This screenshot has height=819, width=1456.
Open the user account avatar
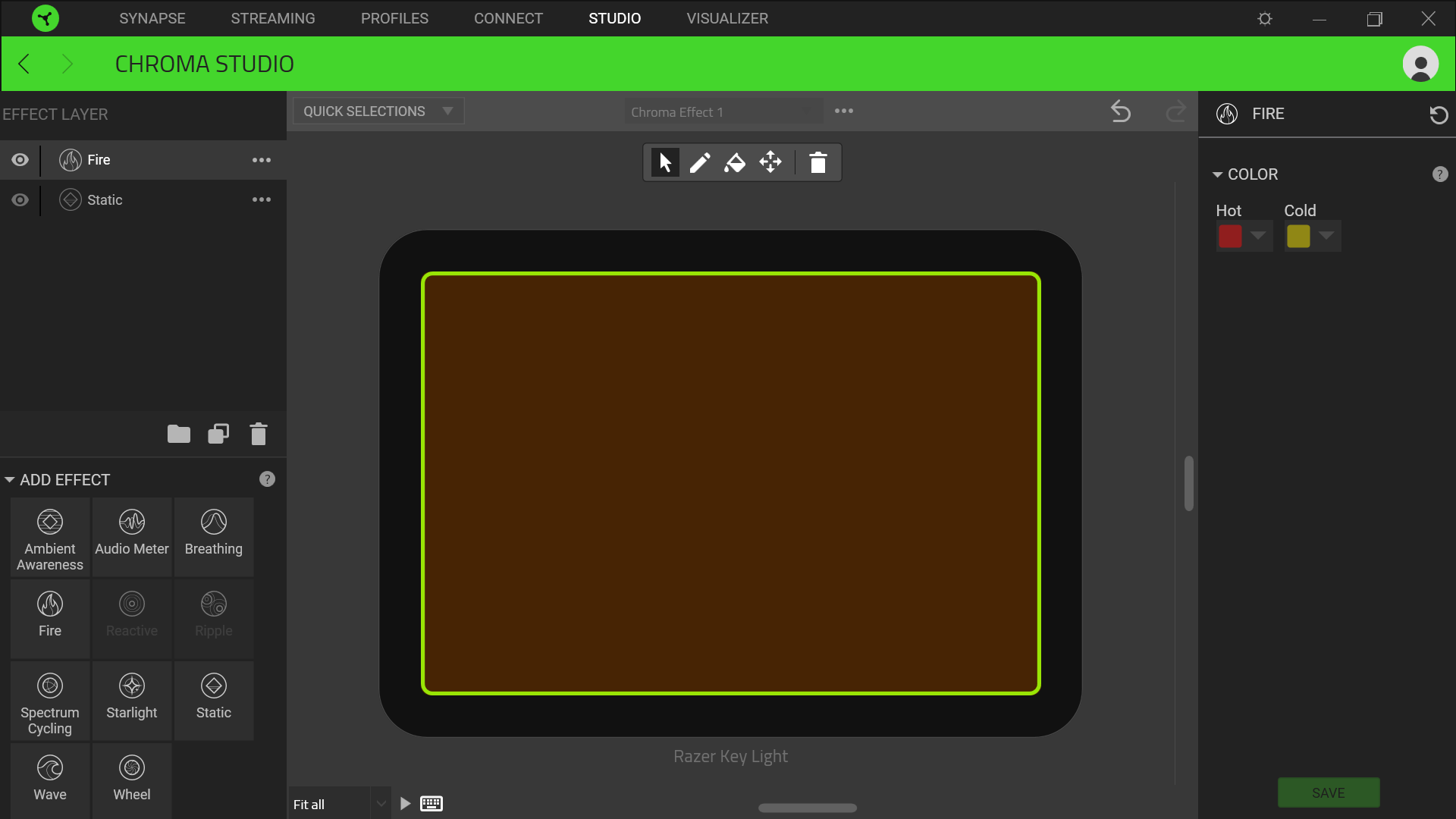click(x=1420, y=64)
